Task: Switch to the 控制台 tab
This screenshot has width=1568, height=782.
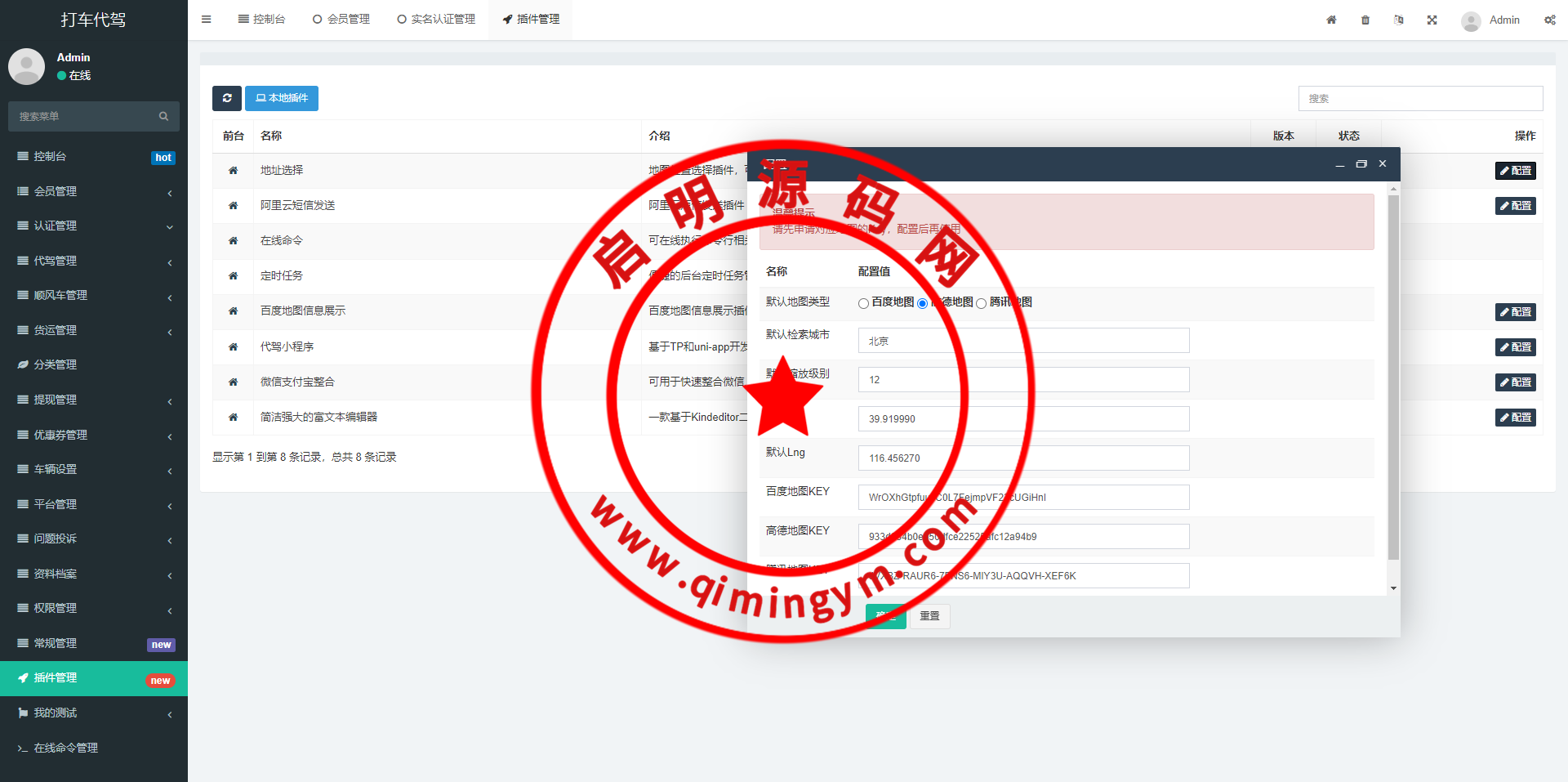Action: (x=262, y=20)
